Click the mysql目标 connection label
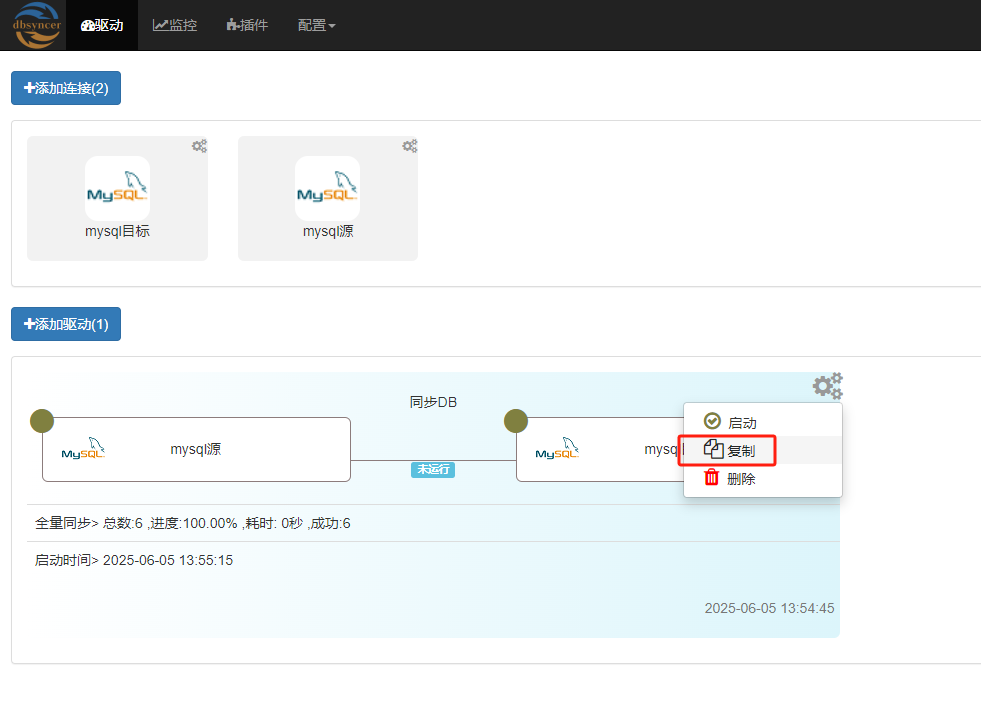 [118, 231]
